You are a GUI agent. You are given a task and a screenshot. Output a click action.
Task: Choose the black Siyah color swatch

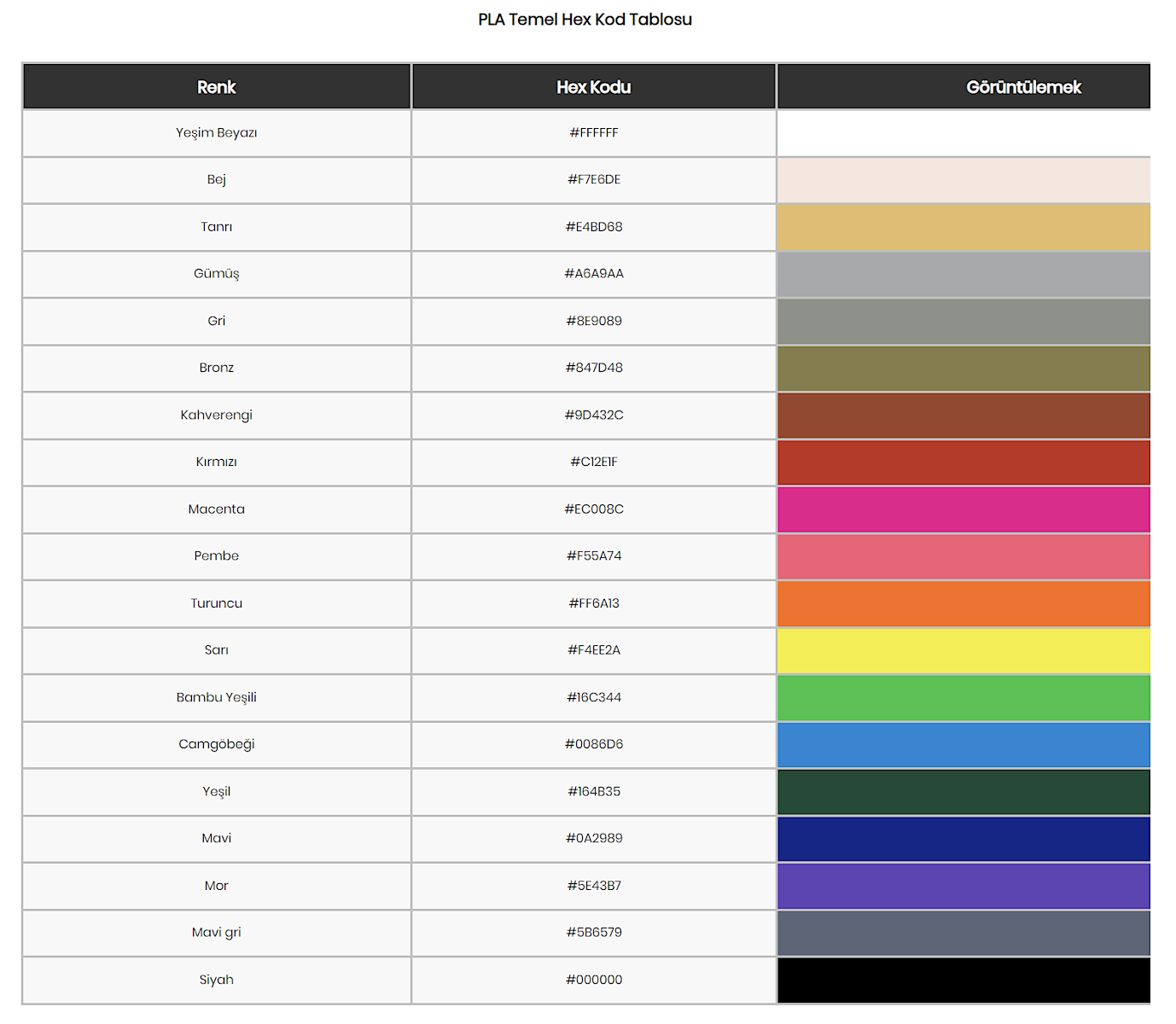(x=963, y=980)
